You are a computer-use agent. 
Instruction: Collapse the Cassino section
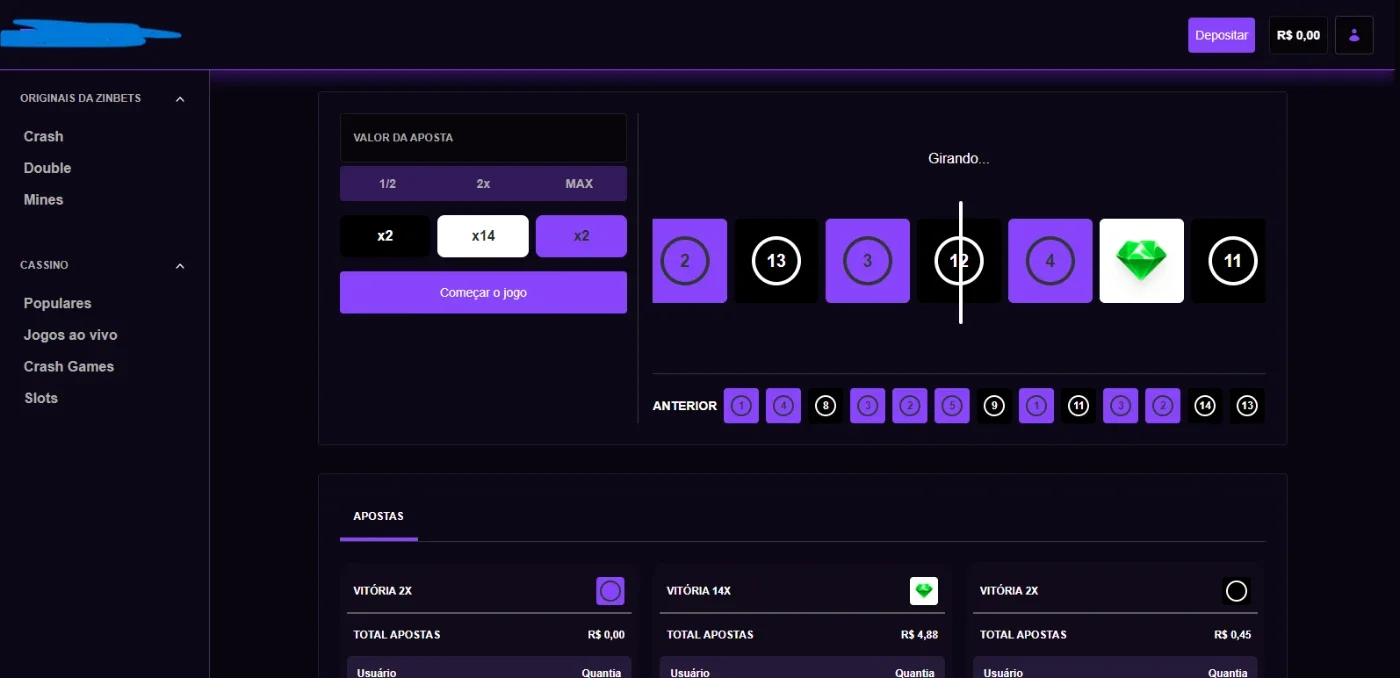pos(180,266)
